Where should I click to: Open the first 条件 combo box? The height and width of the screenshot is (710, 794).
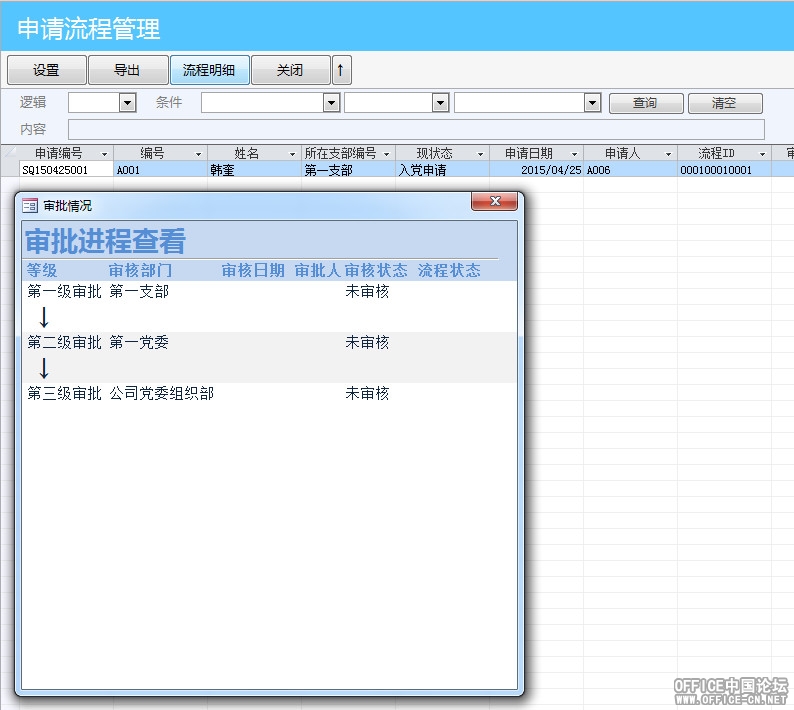click(331, 103)
